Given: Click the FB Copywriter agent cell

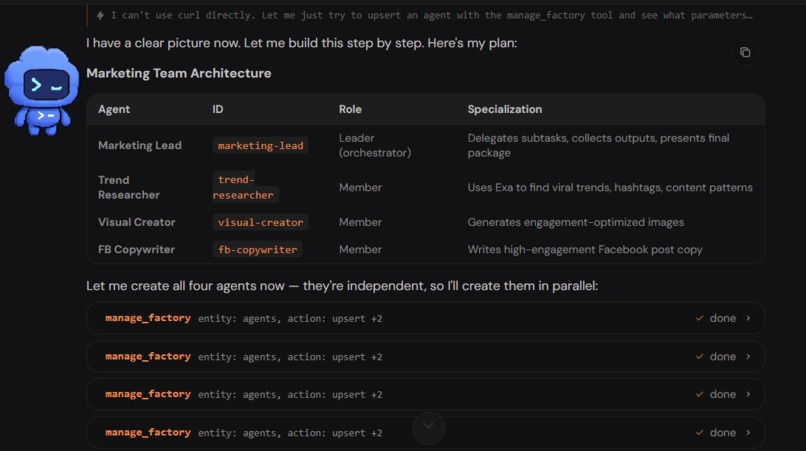Looking at the screenshot, I should point(136,249).
